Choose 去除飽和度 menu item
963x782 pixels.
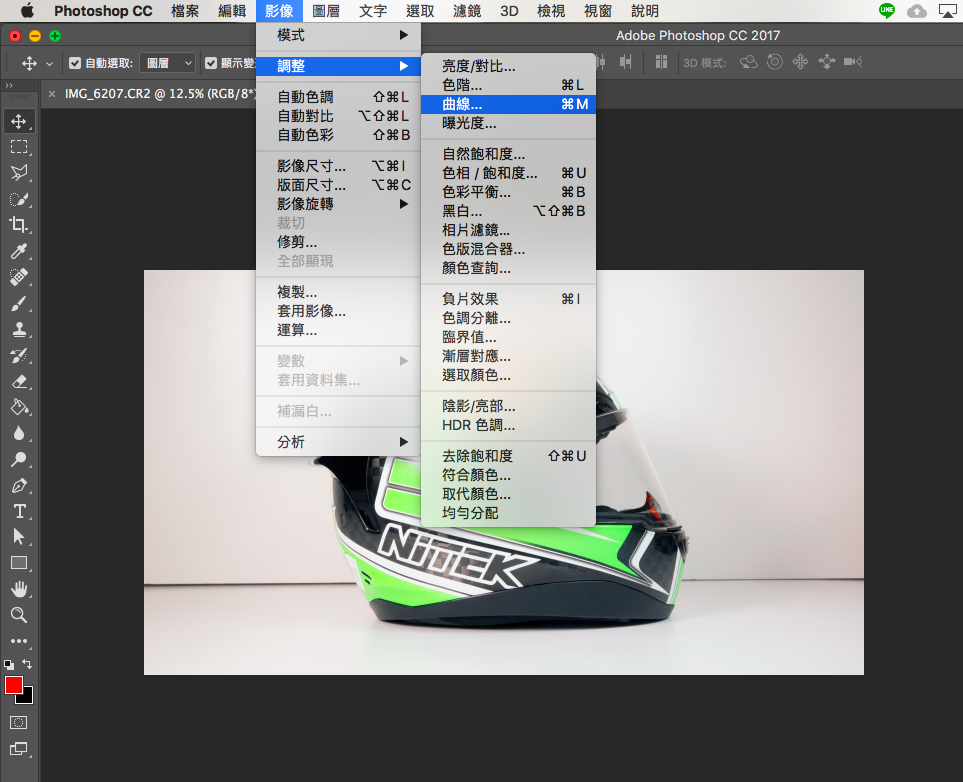point(509,455)
